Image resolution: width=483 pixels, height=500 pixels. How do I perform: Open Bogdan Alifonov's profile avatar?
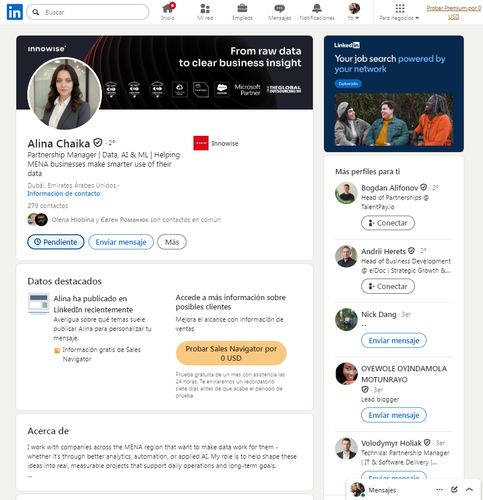[x=346, y=193]
